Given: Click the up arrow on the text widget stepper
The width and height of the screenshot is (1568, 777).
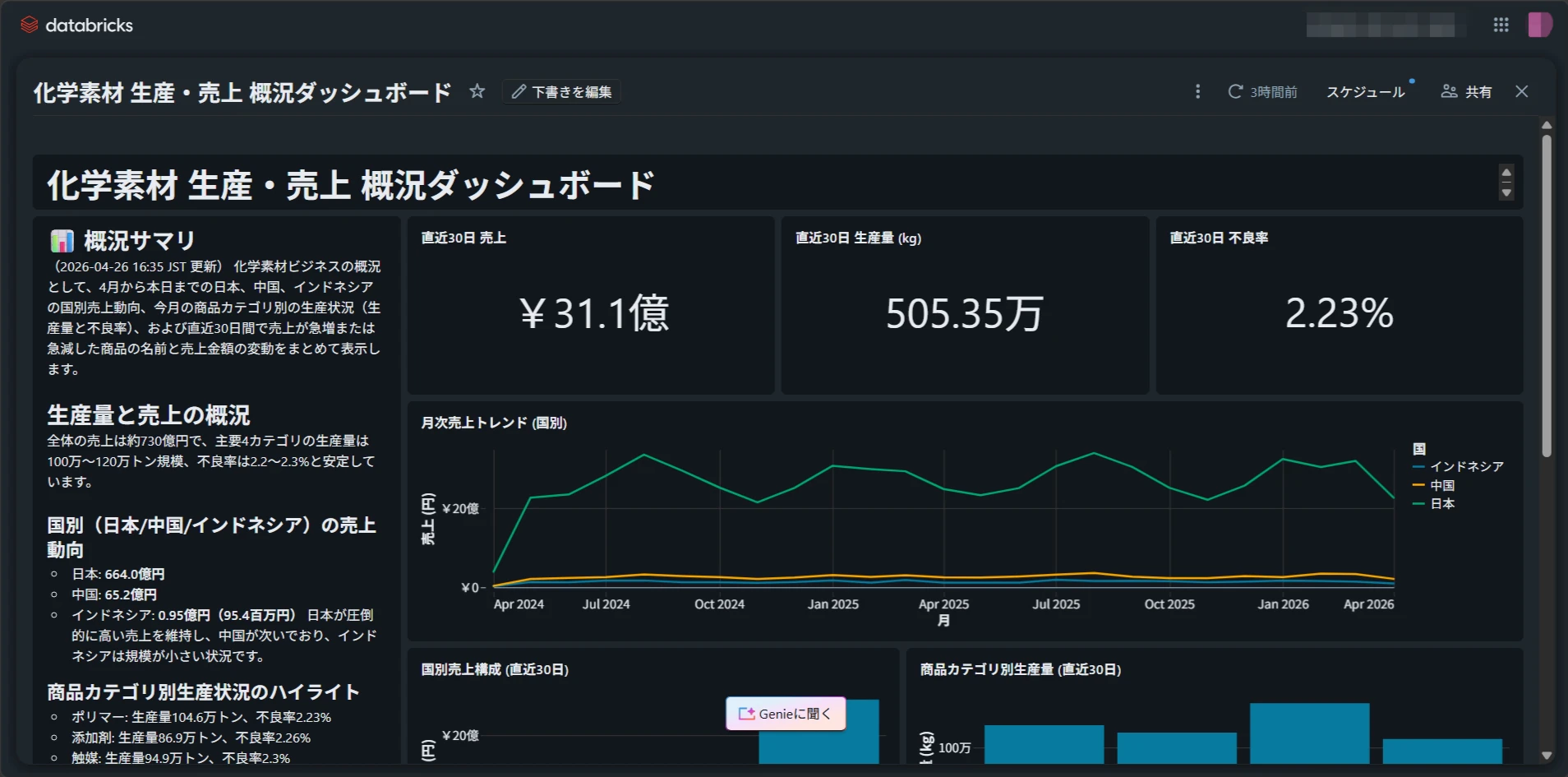Looking at the screenshot, I should pyautogui.click(x=1506, y=172).
